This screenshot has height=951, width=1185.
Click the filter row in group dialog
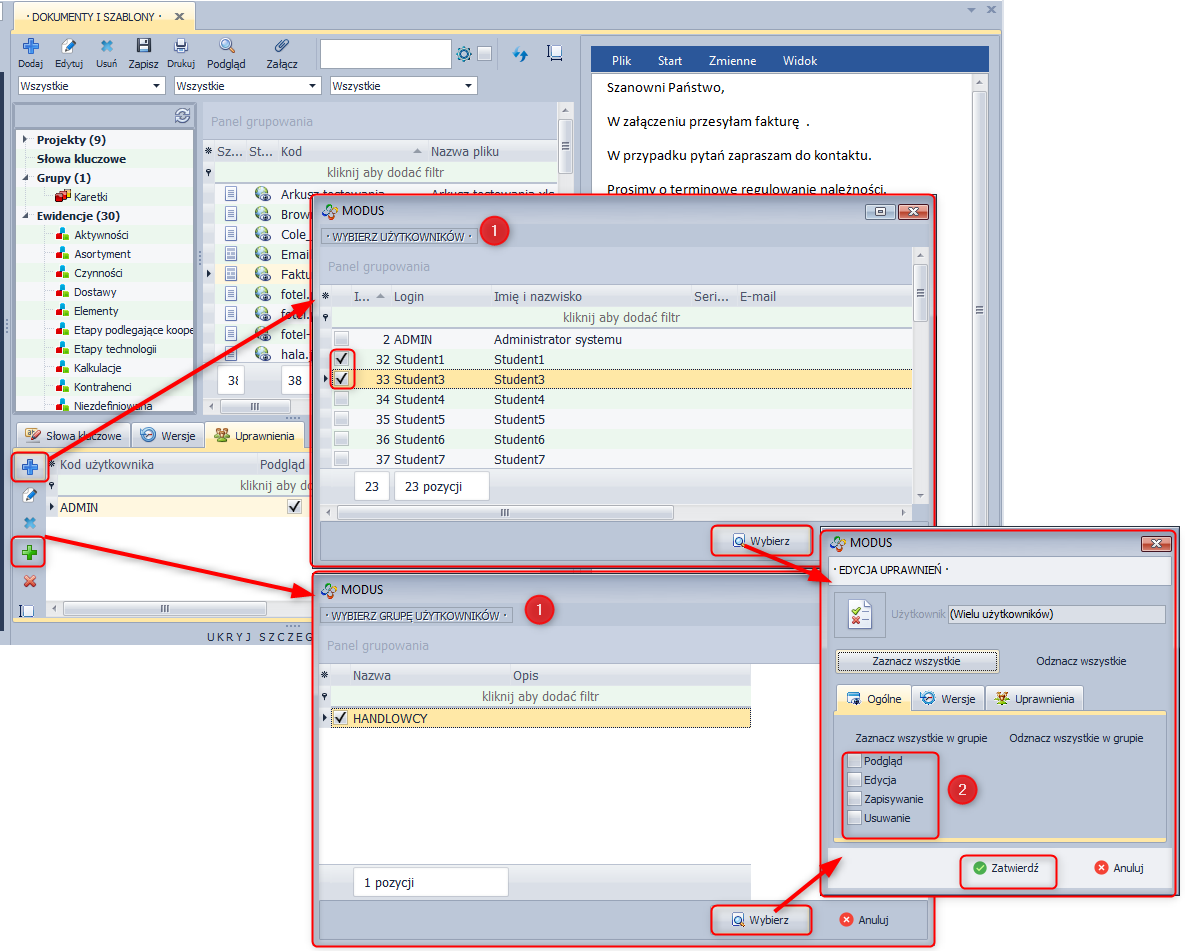(x=540, y=696)
